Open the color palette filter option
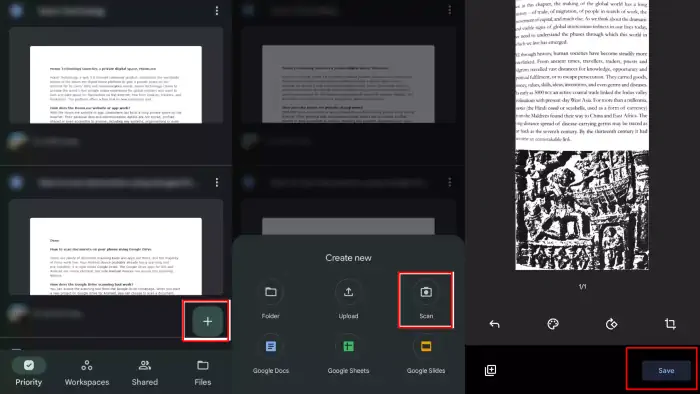 pyautogui.click(x=553, y=324)
